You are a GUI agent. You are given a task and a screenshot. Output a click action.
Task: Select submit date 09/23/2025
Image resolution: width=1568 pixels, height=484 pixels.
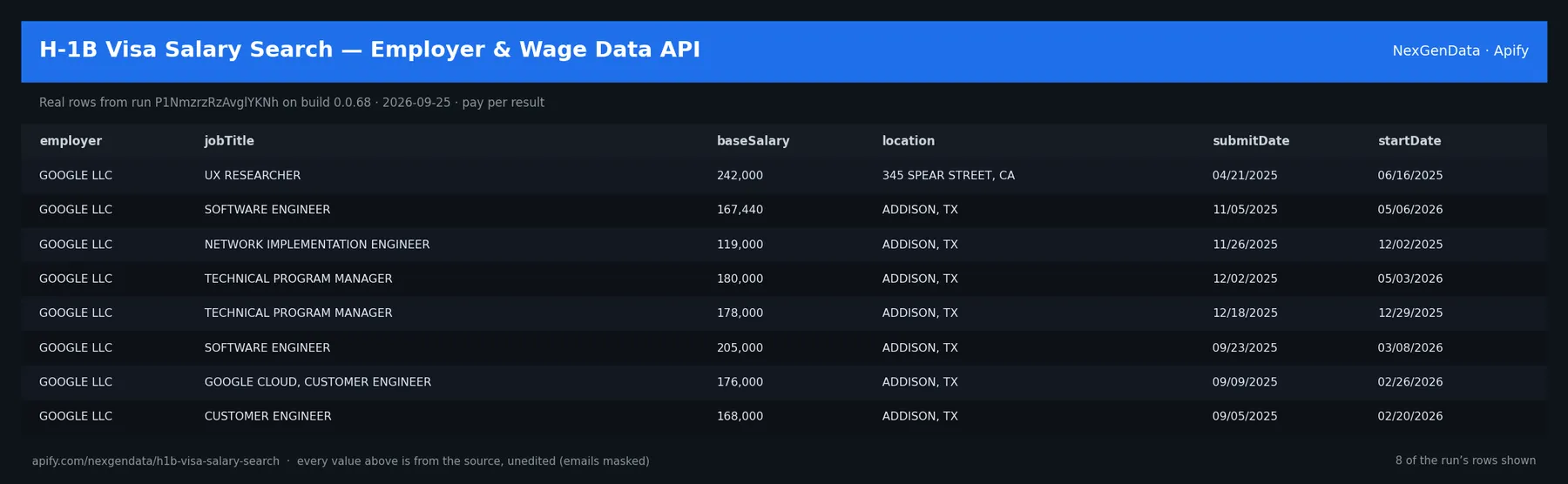[1245, 347]
